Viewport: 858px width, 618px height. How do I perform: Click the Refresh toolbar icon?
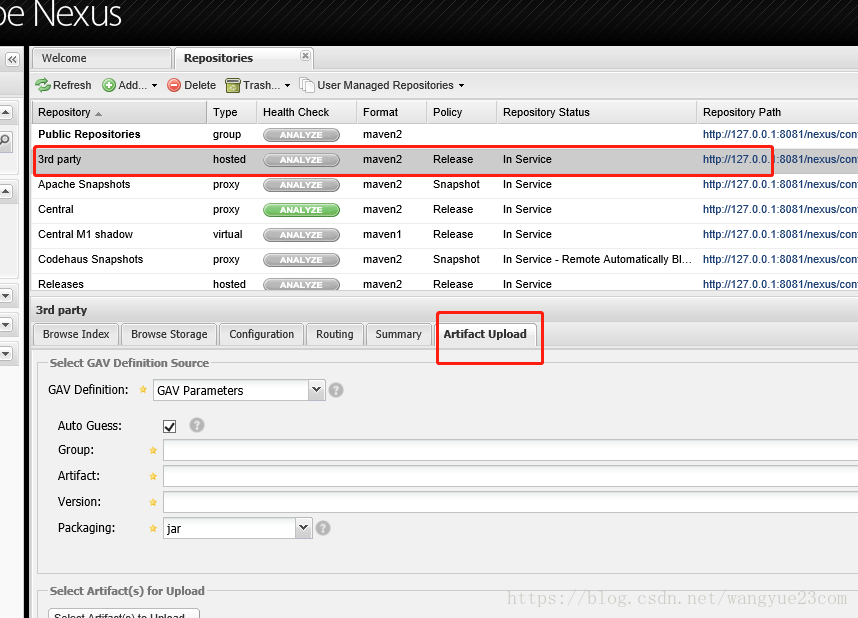coord(43,85)
